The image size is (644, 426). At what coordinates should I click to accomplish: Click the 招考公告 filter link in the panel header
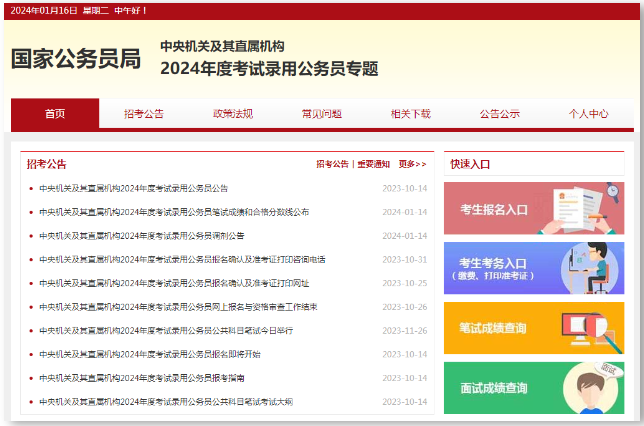click(x=332, y=164)
